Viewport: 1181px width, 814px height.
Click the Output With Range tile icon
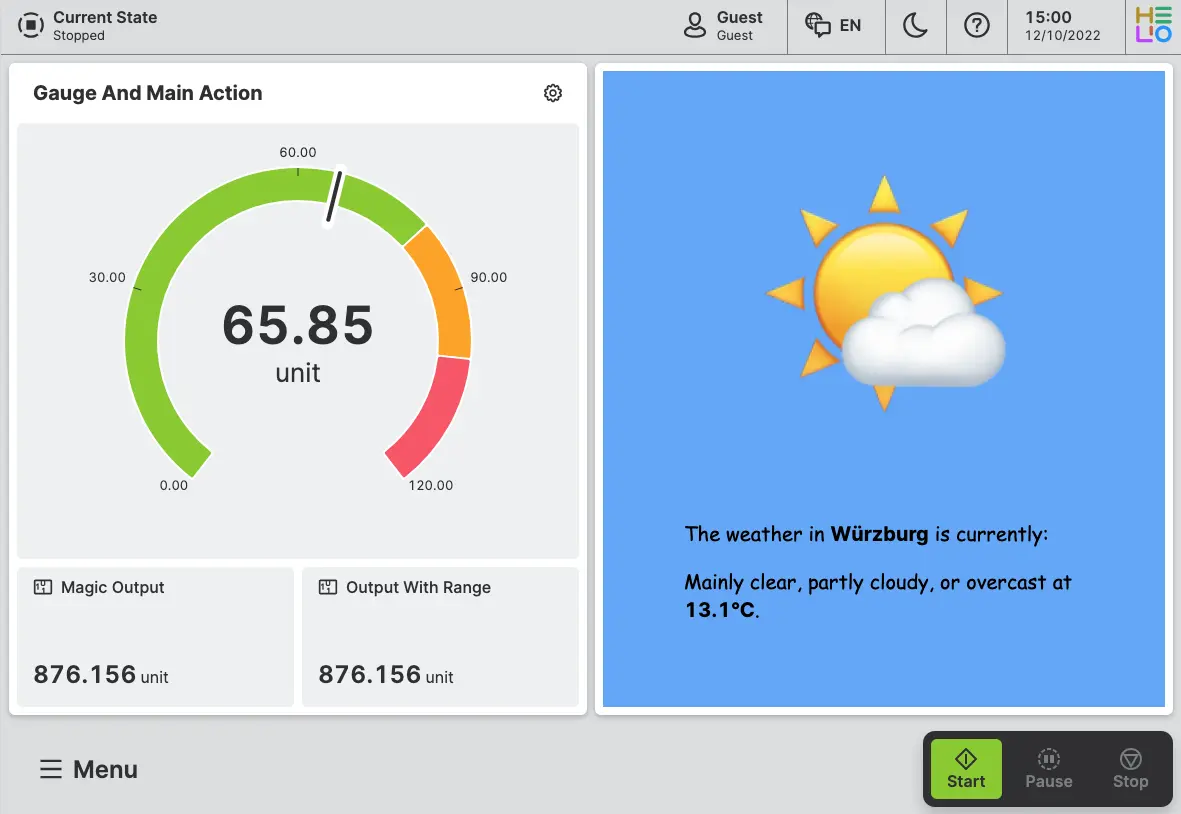[x=328, y=588]
